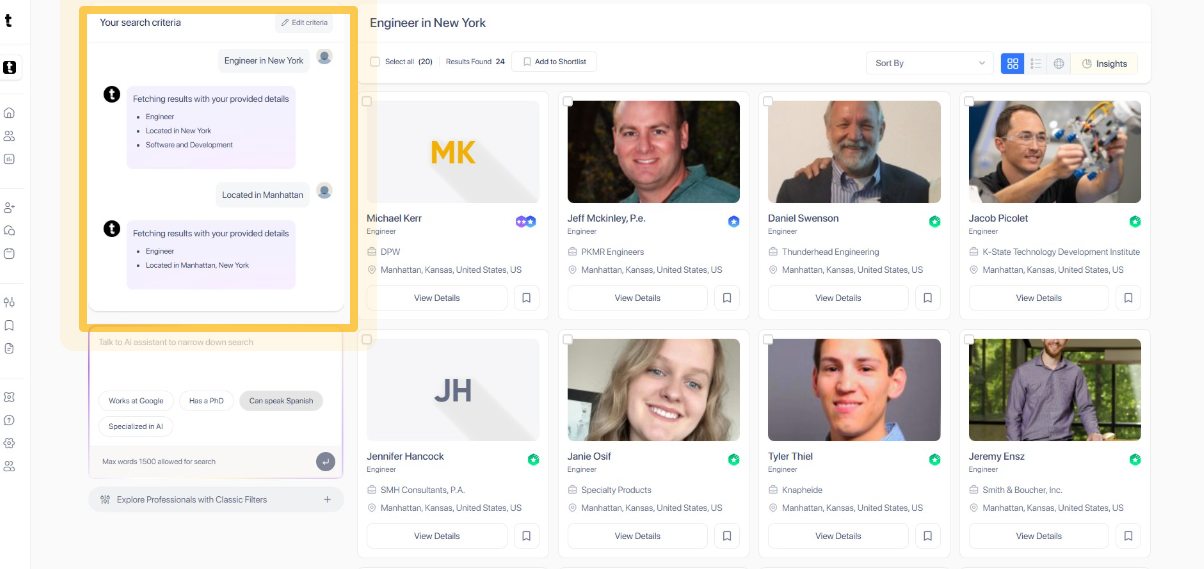1204x569 pixels.
Task: Open the settings gear in sidebar
Action: point(10,443)
